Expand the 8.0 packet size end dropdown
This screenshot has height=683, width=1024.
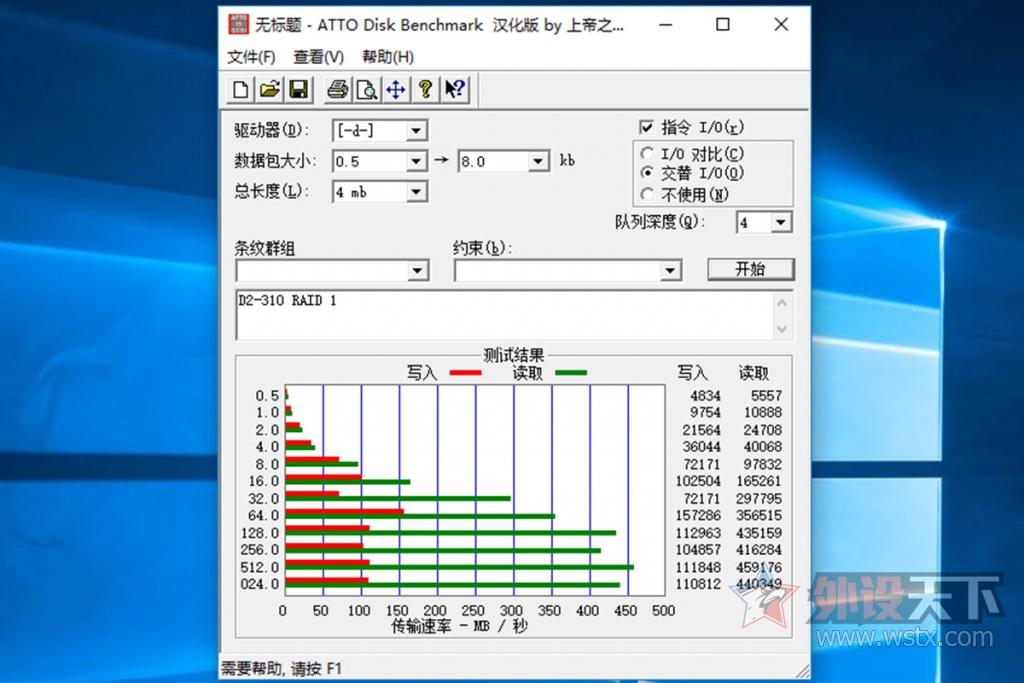coord(538,161)
